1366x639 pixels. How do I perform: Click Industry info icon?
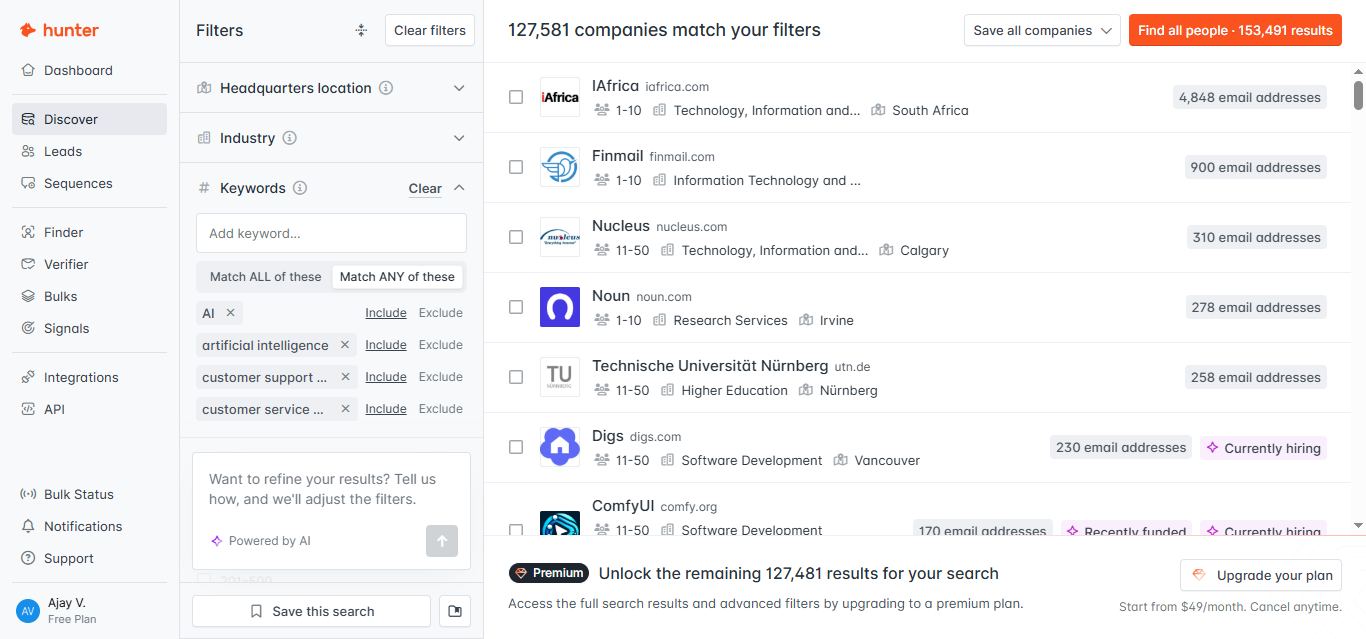(290, 138)
